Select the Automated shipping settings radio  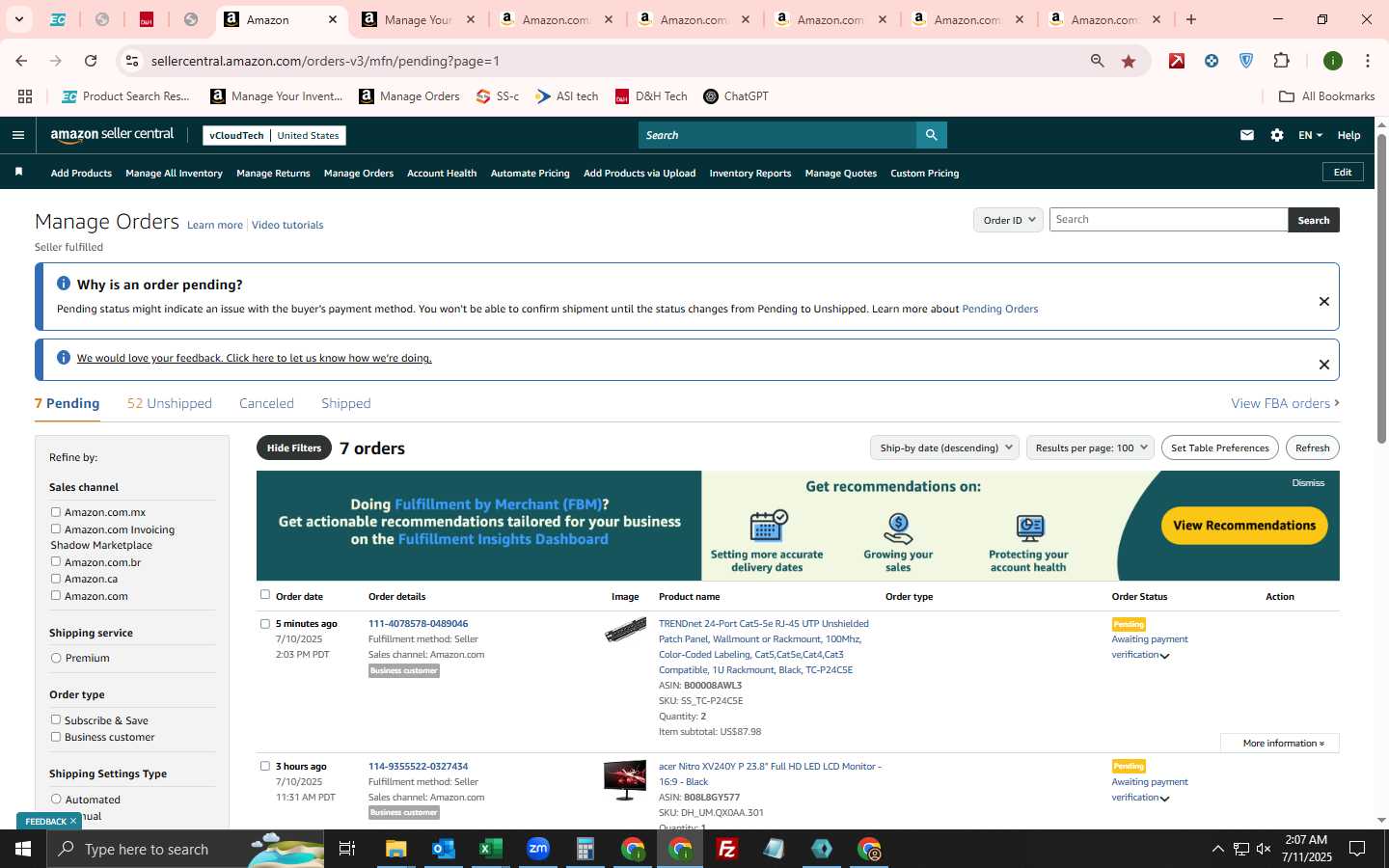pyautogui.click(x=56, y=799)
